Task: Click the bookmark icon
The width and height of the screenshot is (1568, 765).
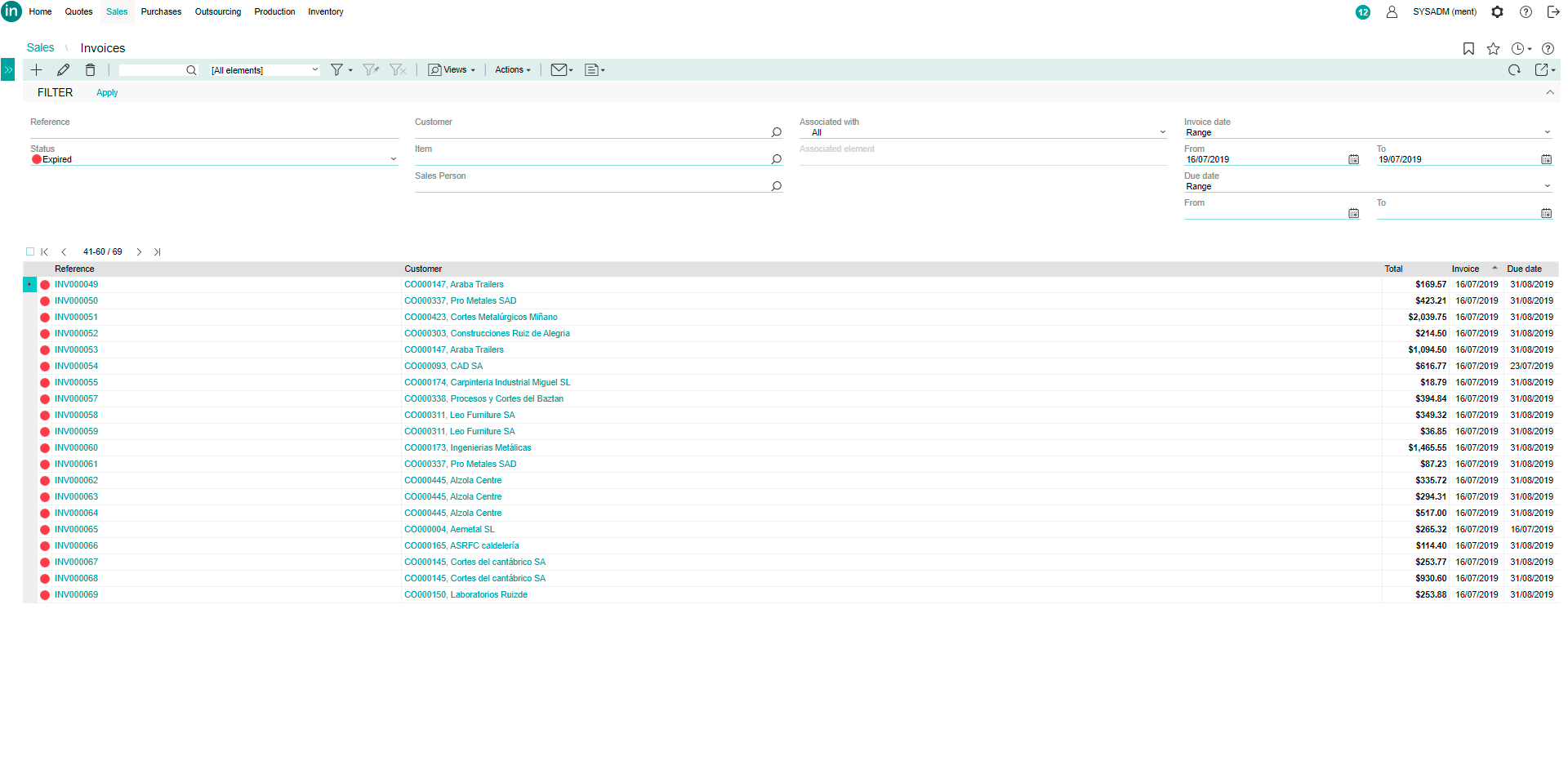Action: coord(1468,49)
